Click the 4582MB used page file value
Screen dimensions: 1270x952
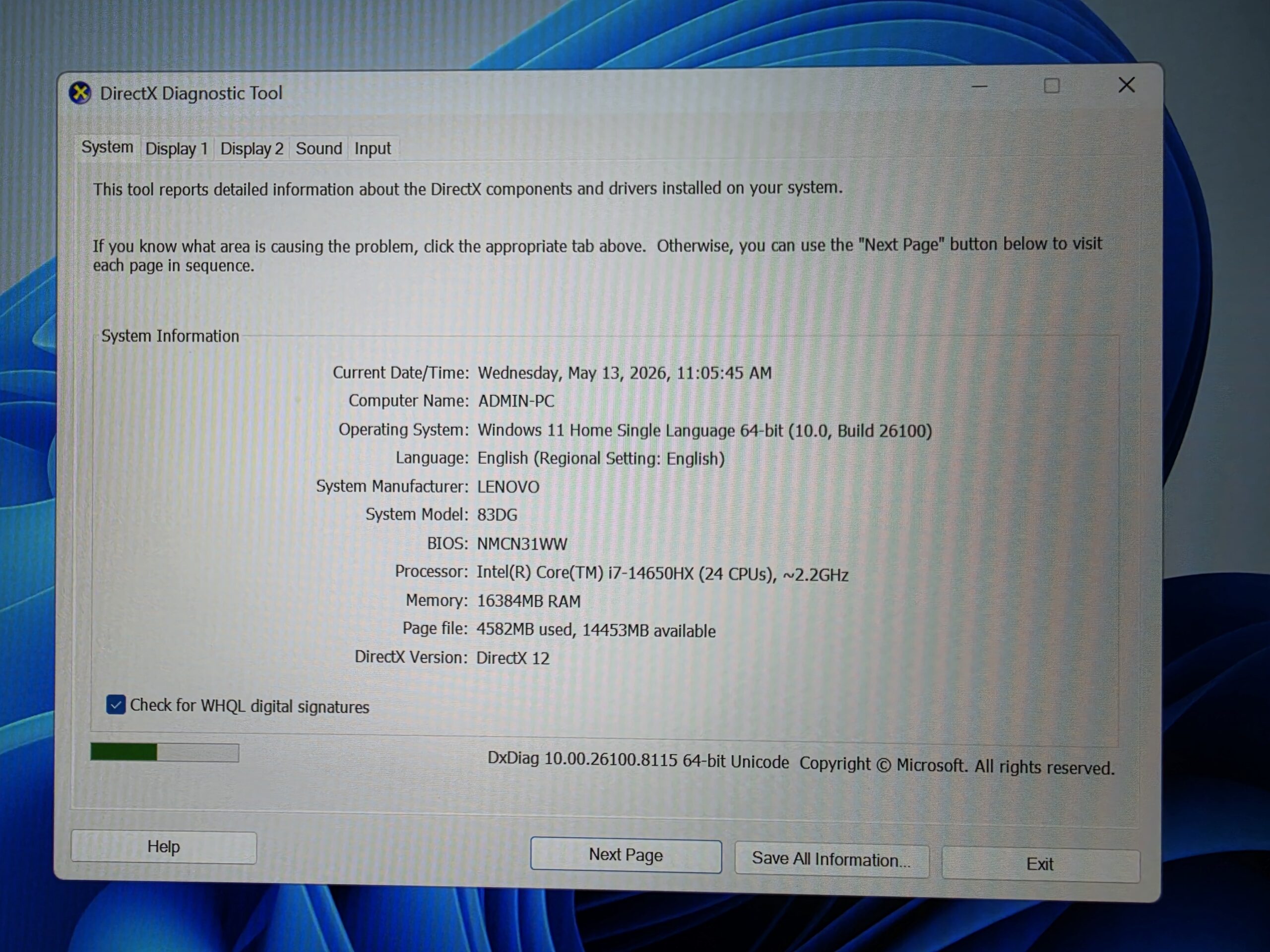point(596,630)
